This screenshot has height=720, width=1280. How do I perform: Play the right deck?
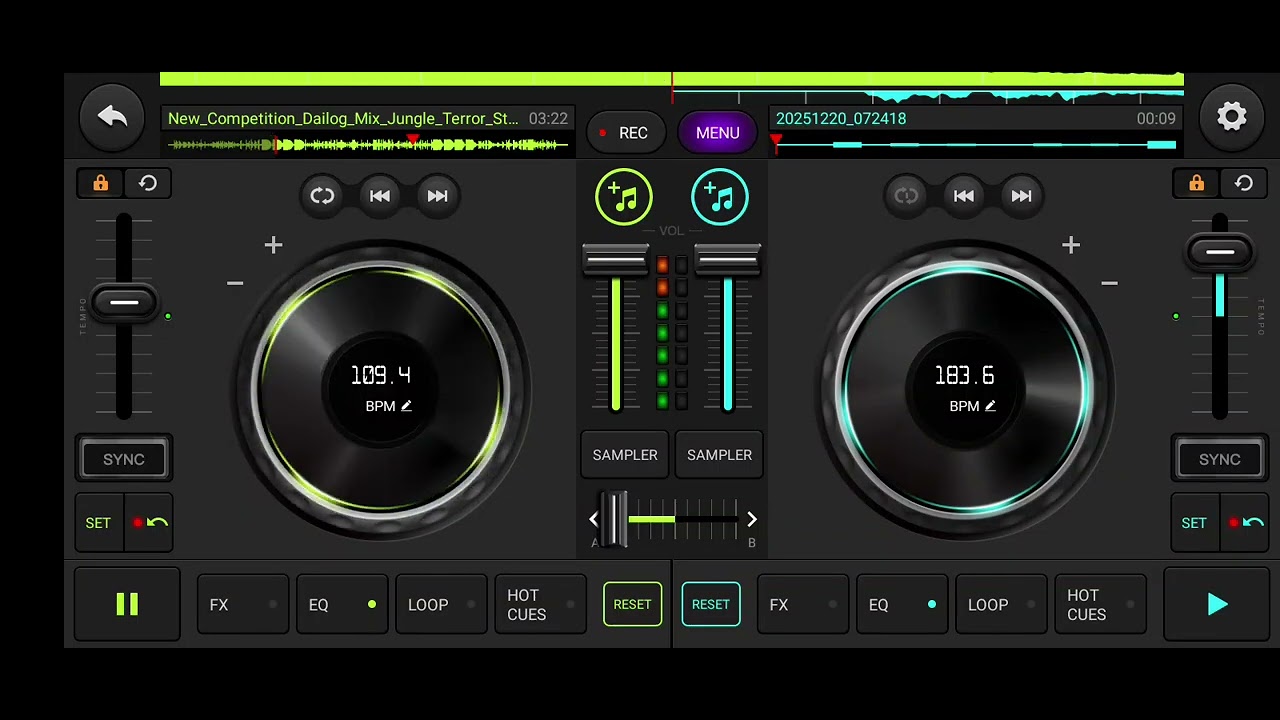coord(1217,604)
